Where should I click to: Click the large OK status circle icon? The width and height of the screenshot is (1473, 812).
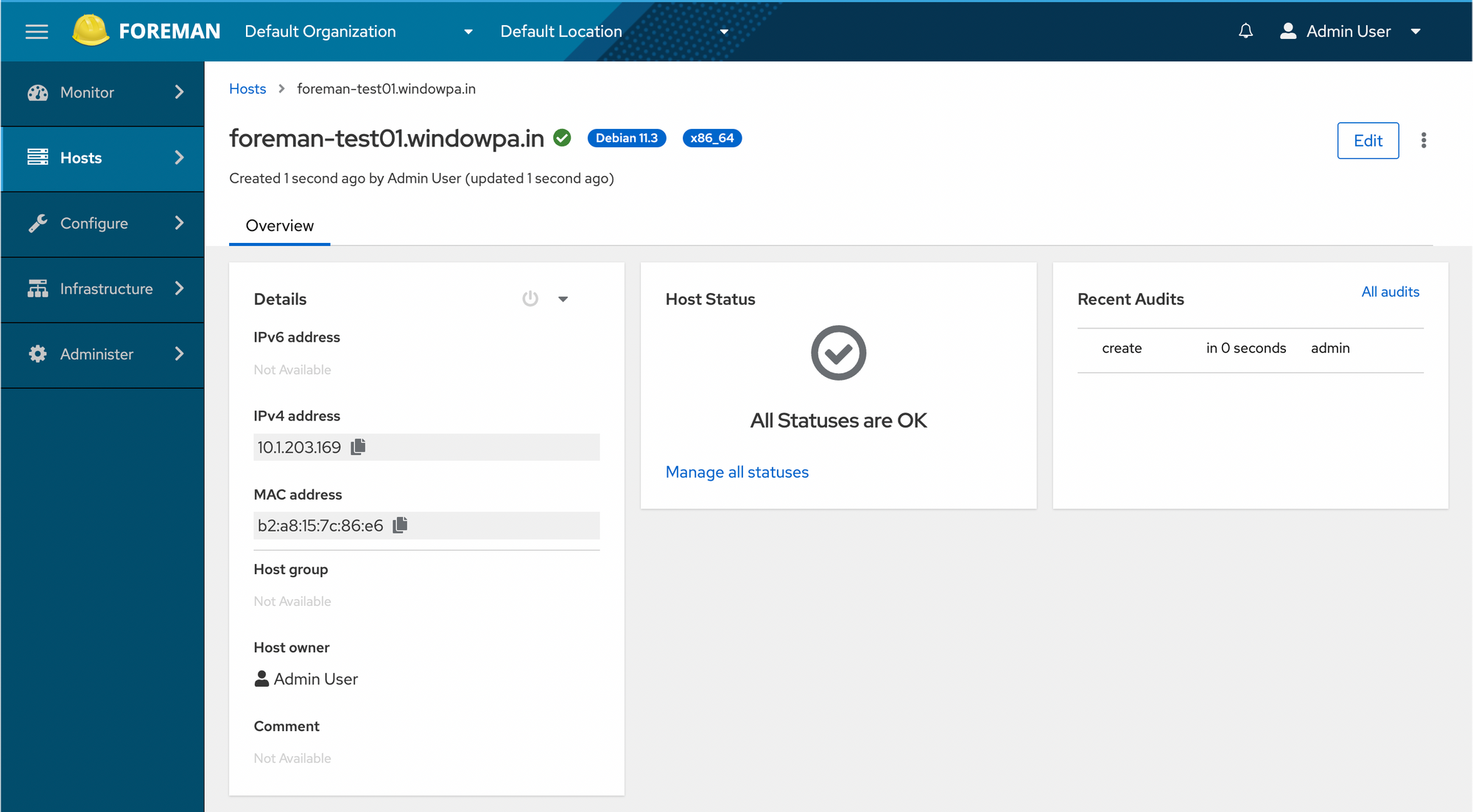click(x=838, y=353)
